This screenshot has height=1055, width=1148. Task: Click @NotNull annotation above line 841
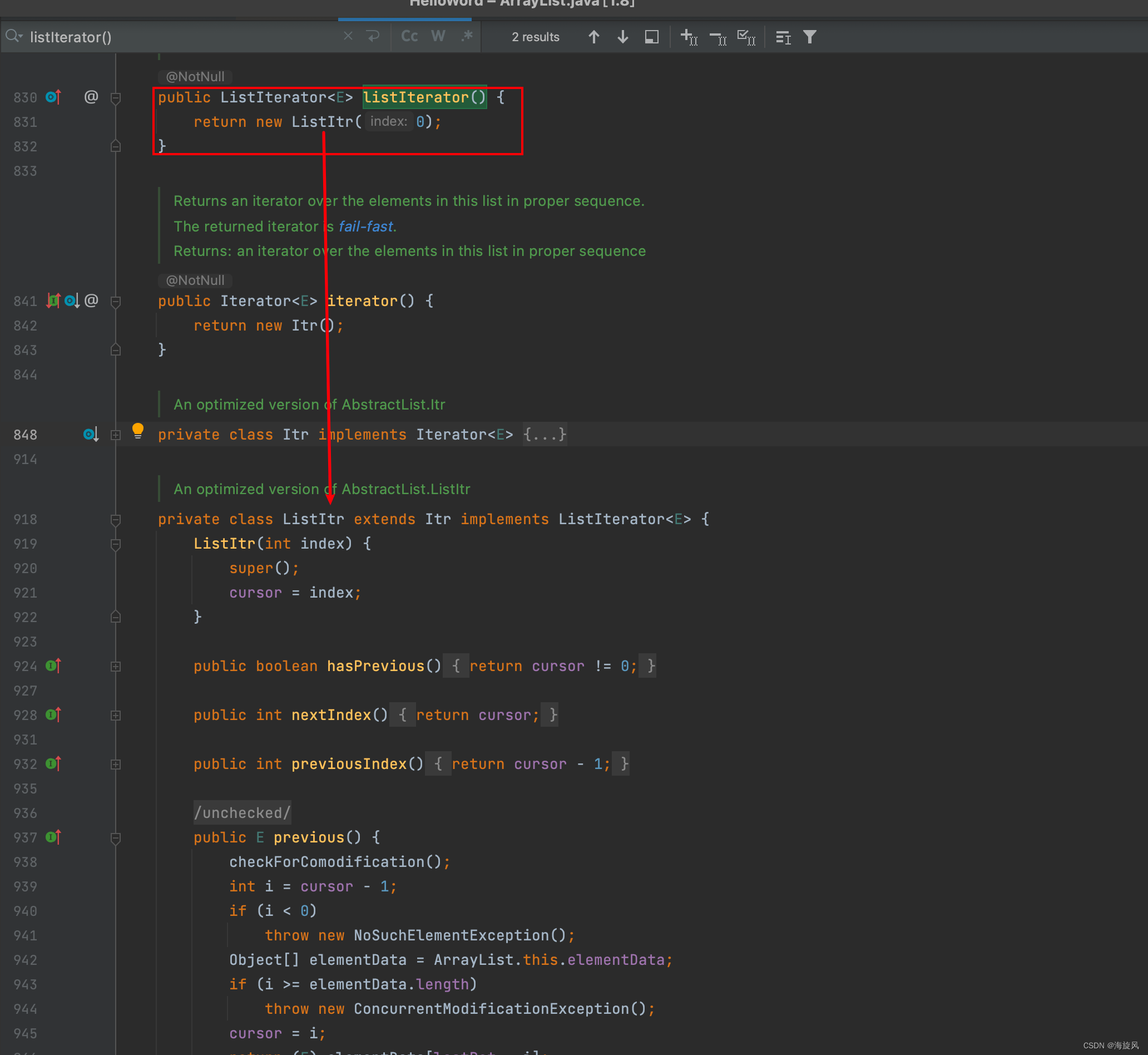pos(195,280)
